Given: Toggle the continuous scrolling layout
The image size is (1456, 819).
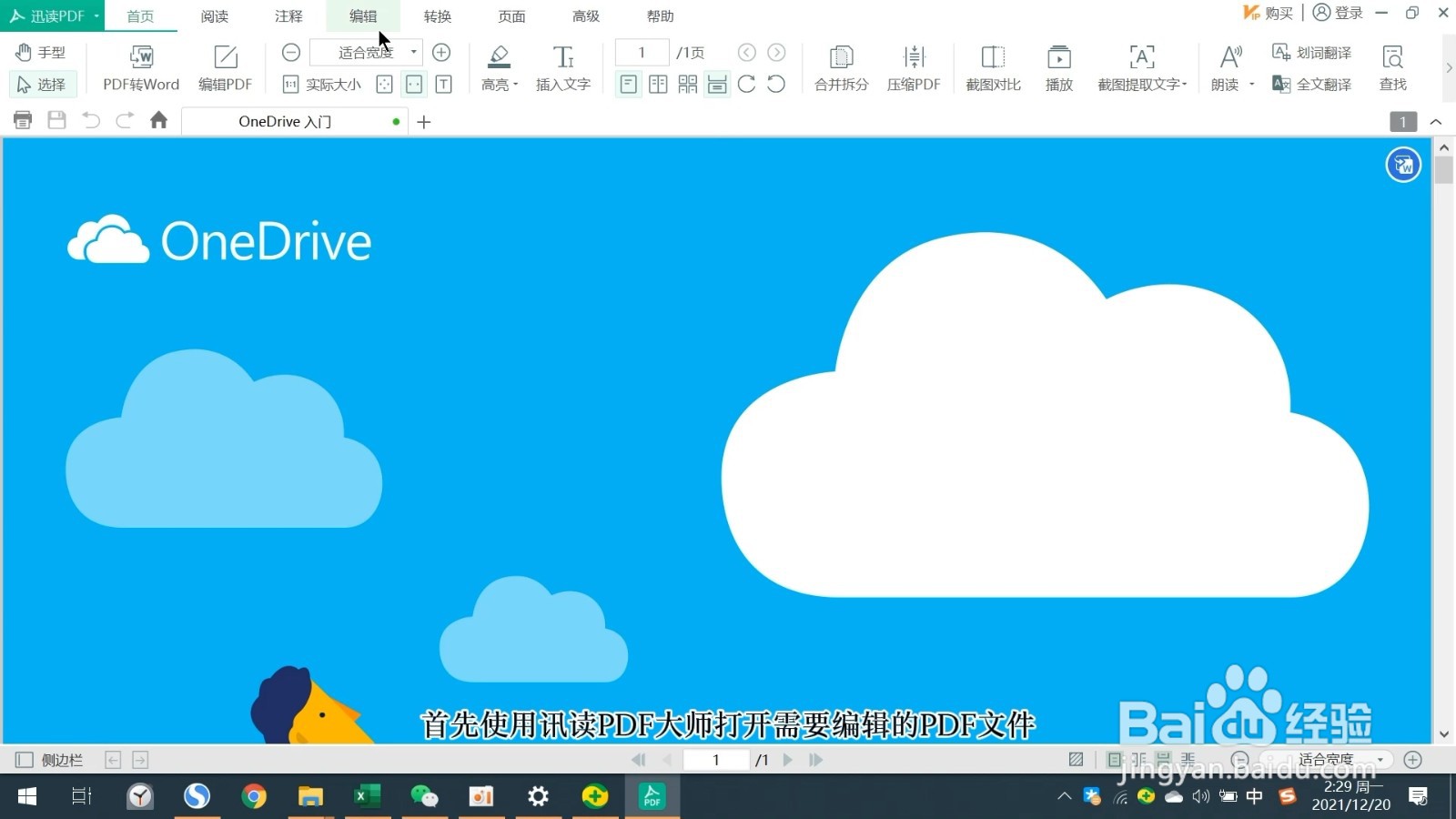Looking at the screenshot, I should coord(717,85).
